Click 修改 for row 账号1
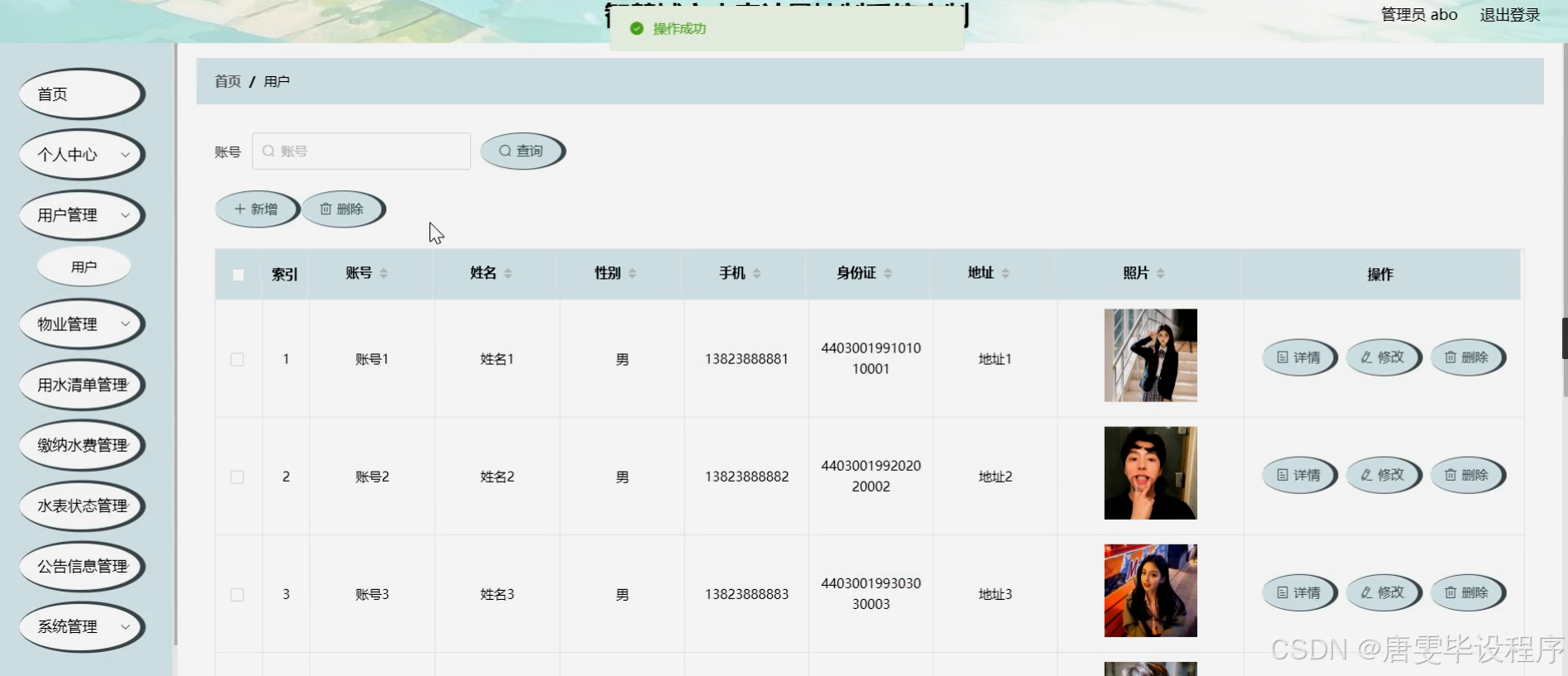The height and width of the screenshot is (676, 1568). pyautogui.click(x=1383, y=357)
